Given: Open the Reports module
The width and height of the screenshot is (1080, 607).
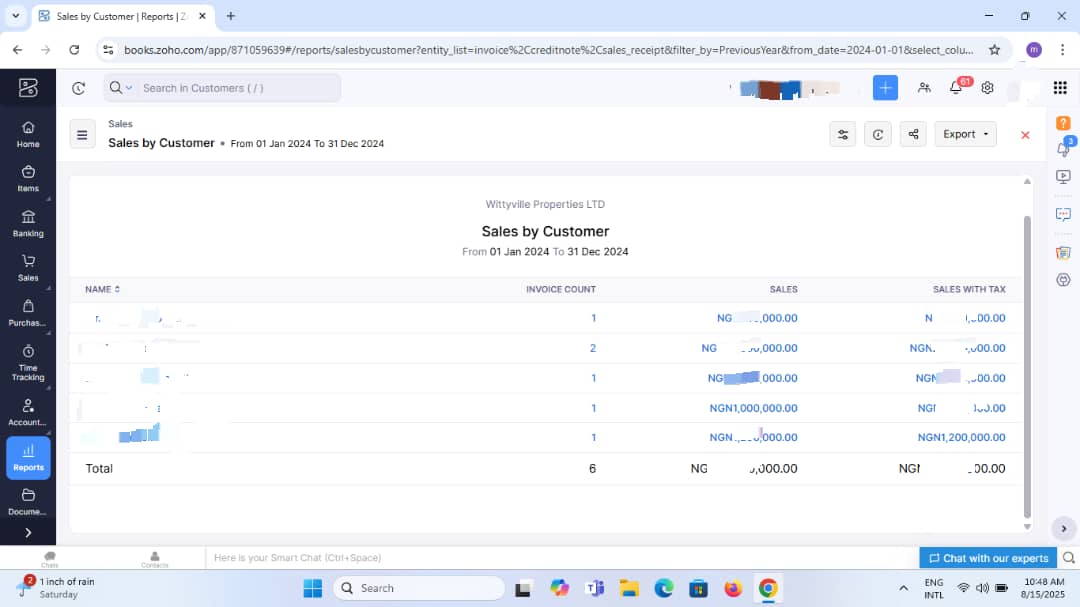Looking at the screenshot, I should click(28, 457).
